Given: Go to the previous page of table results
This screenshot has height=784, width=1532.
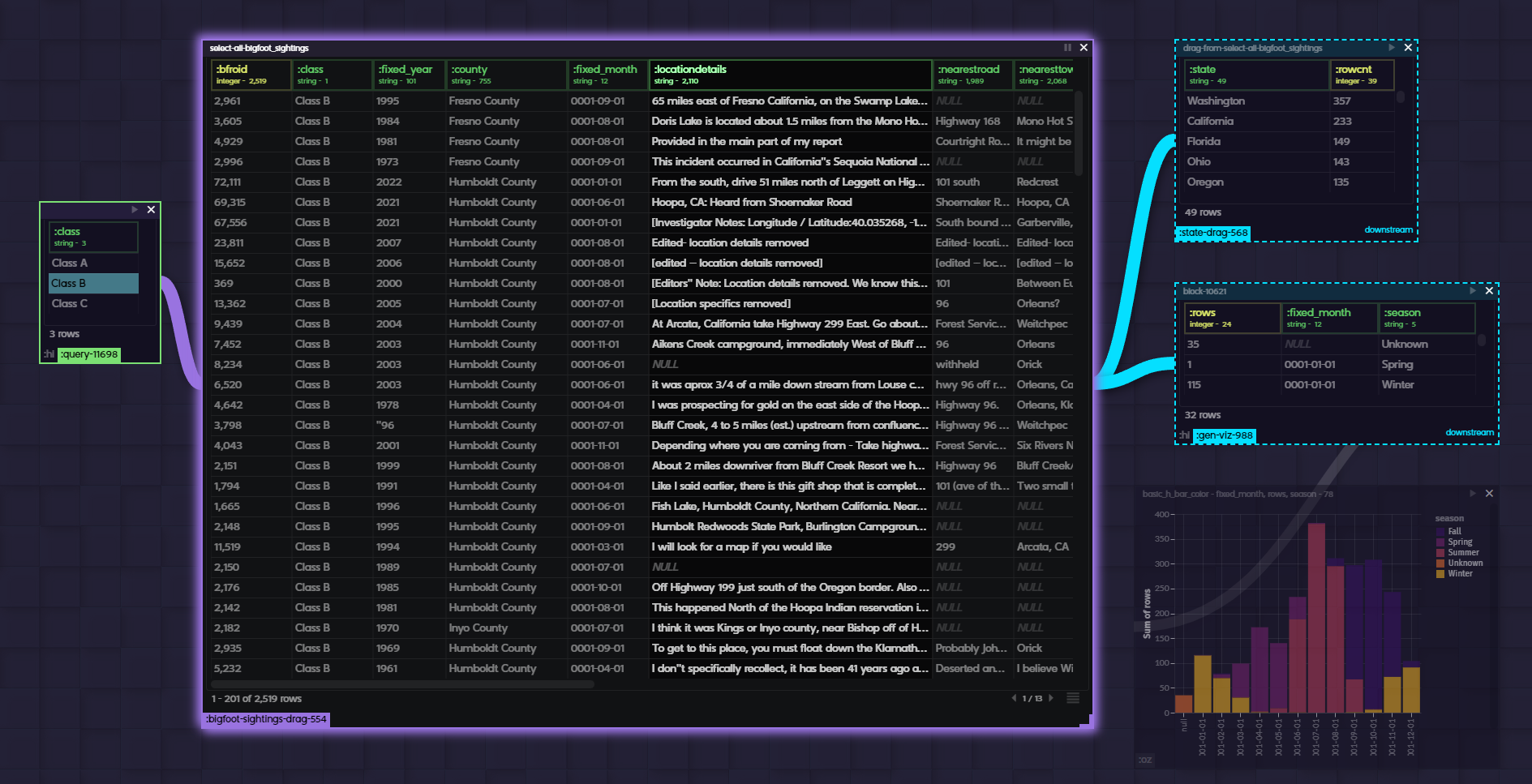Looking at the screenshot, I should point(1014,697).
